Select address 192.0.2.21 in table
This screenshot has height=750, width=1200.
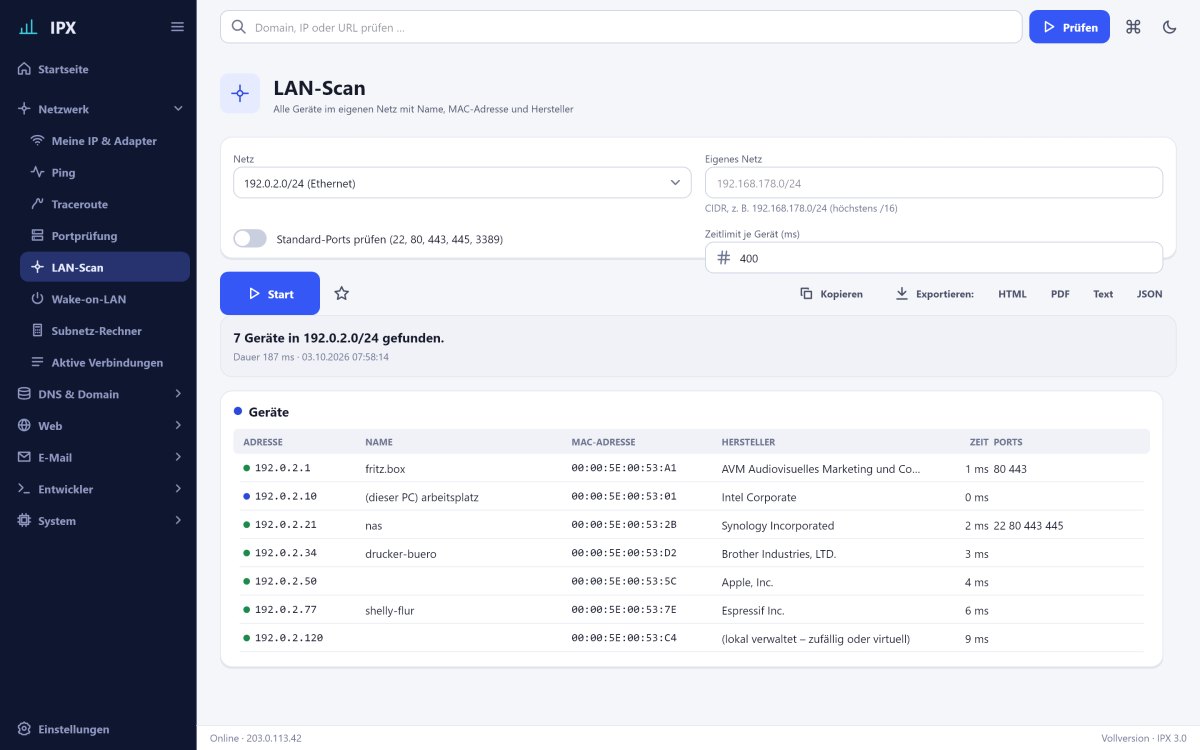(285, 525)
